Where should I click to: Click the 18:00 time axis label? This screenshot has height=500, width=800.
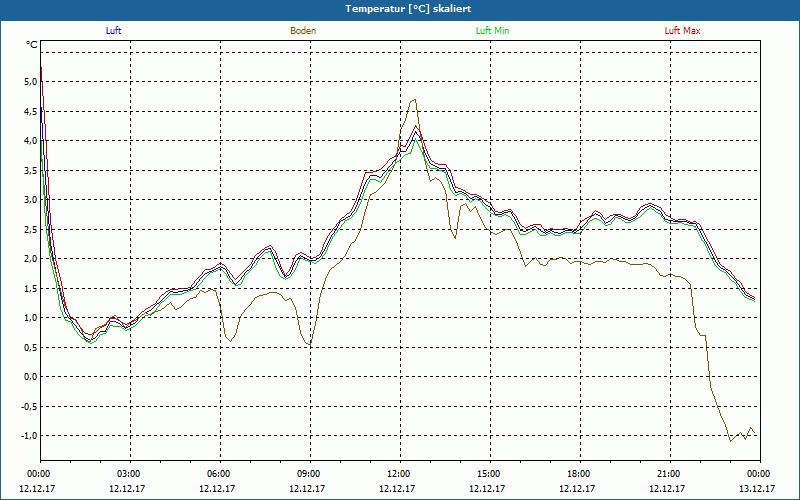[x=580, y=474]
